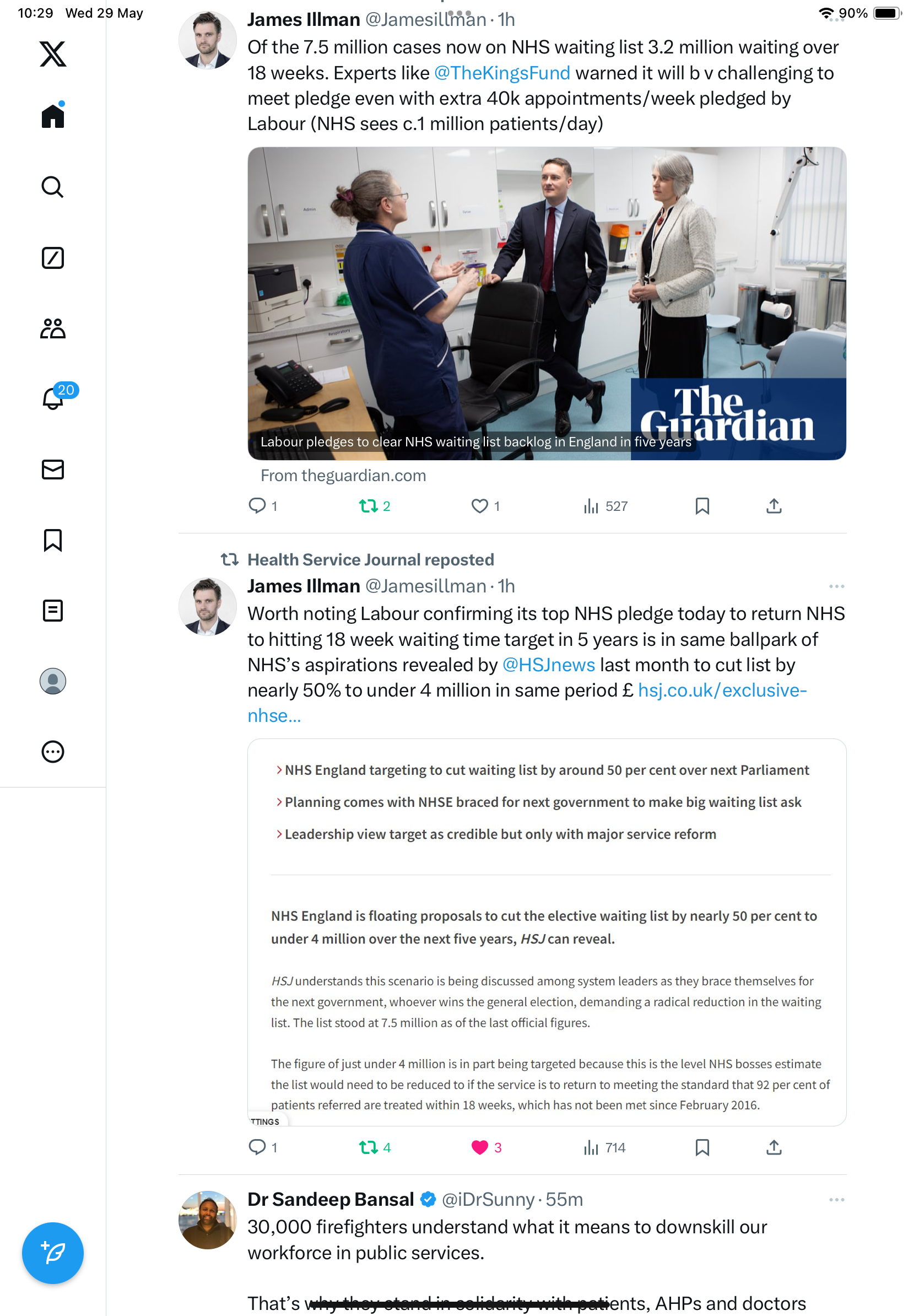Open more options on the HSJ pledge post
The image size is (919, 1316).
pos(836,586)
